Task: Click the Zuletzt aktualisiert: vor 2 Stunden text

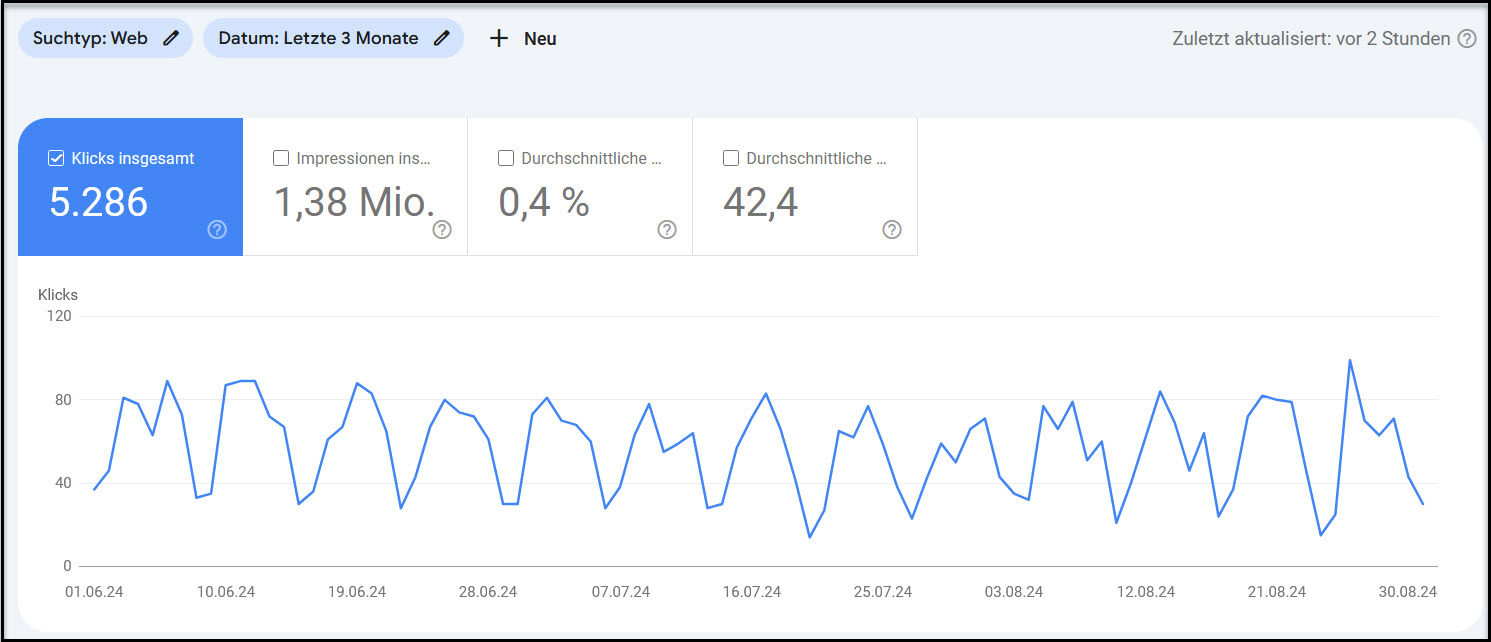Action: click(1311, 39)
